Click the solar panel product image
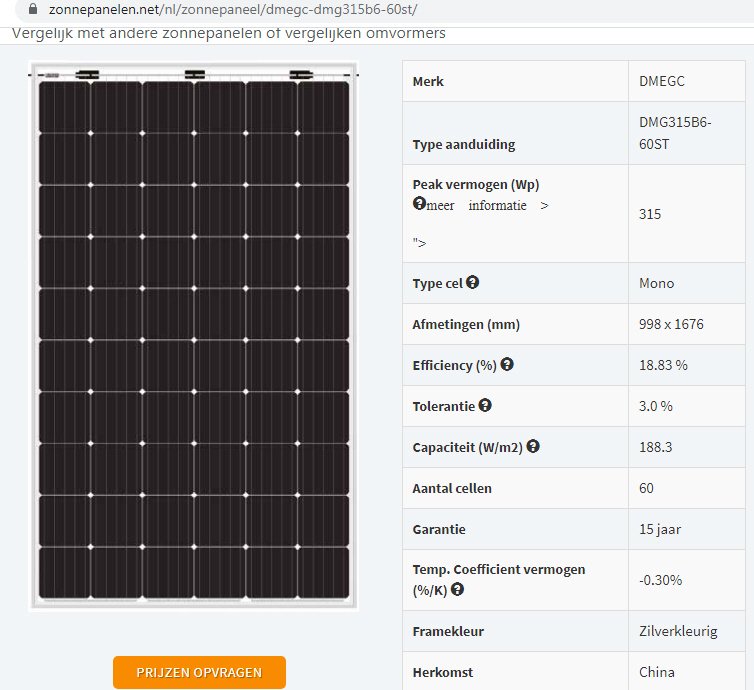Viewport: 754px width, 690px height. [x=194, y=336]
